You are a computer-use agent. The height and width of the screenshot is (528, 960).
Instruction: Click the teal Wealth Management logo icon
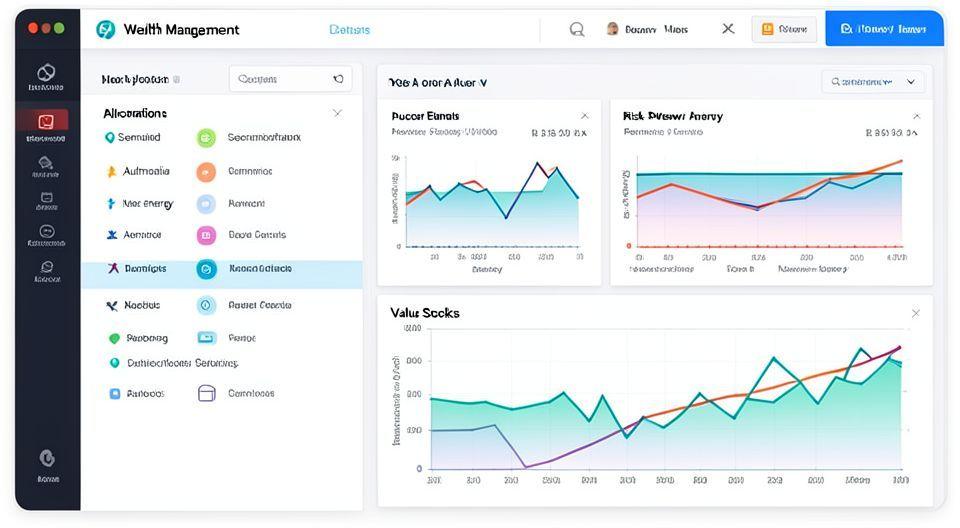tap(105, 29)
